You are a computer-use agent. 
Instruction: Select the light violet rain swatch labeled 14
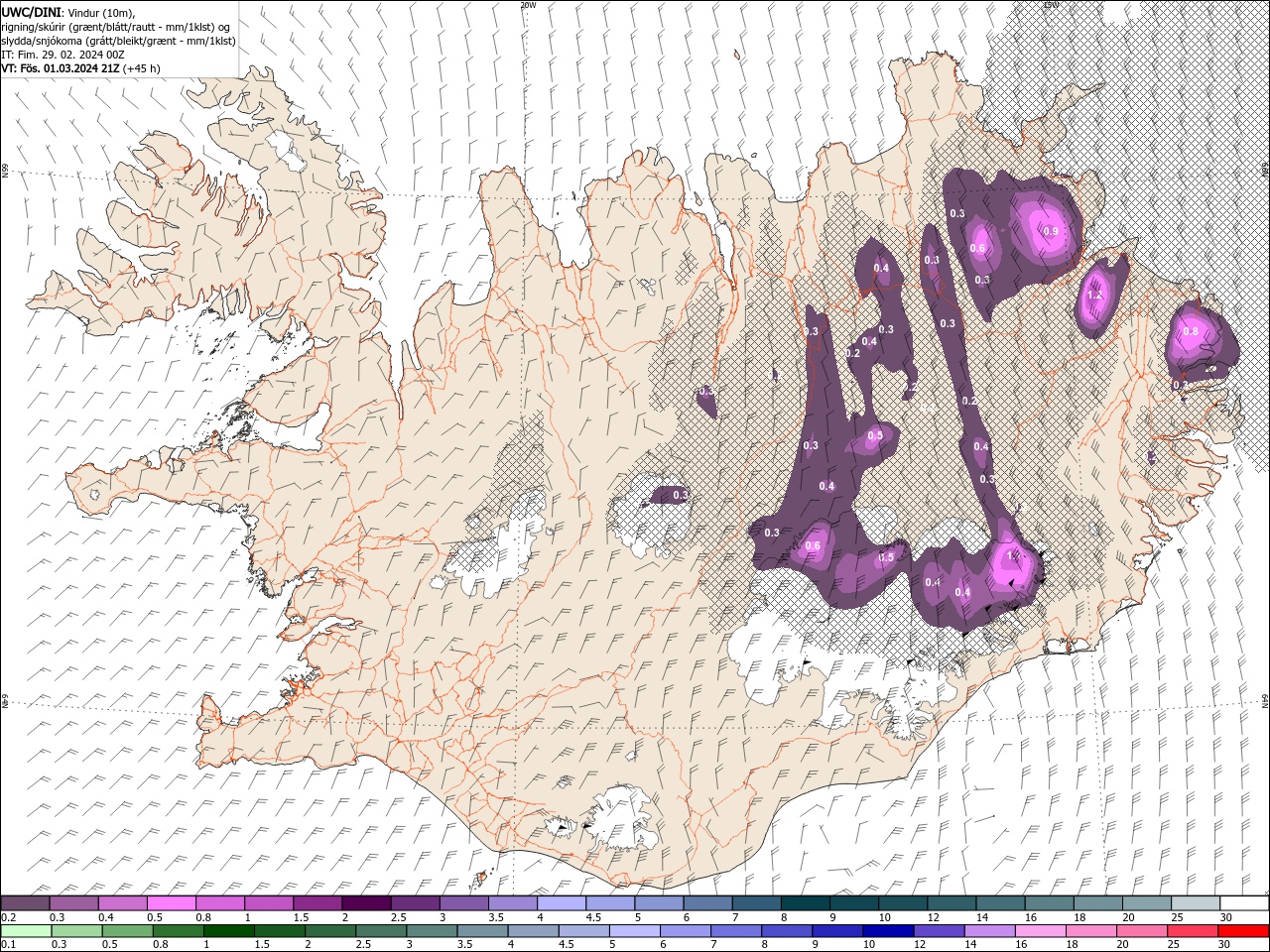[x=990, y=931]
